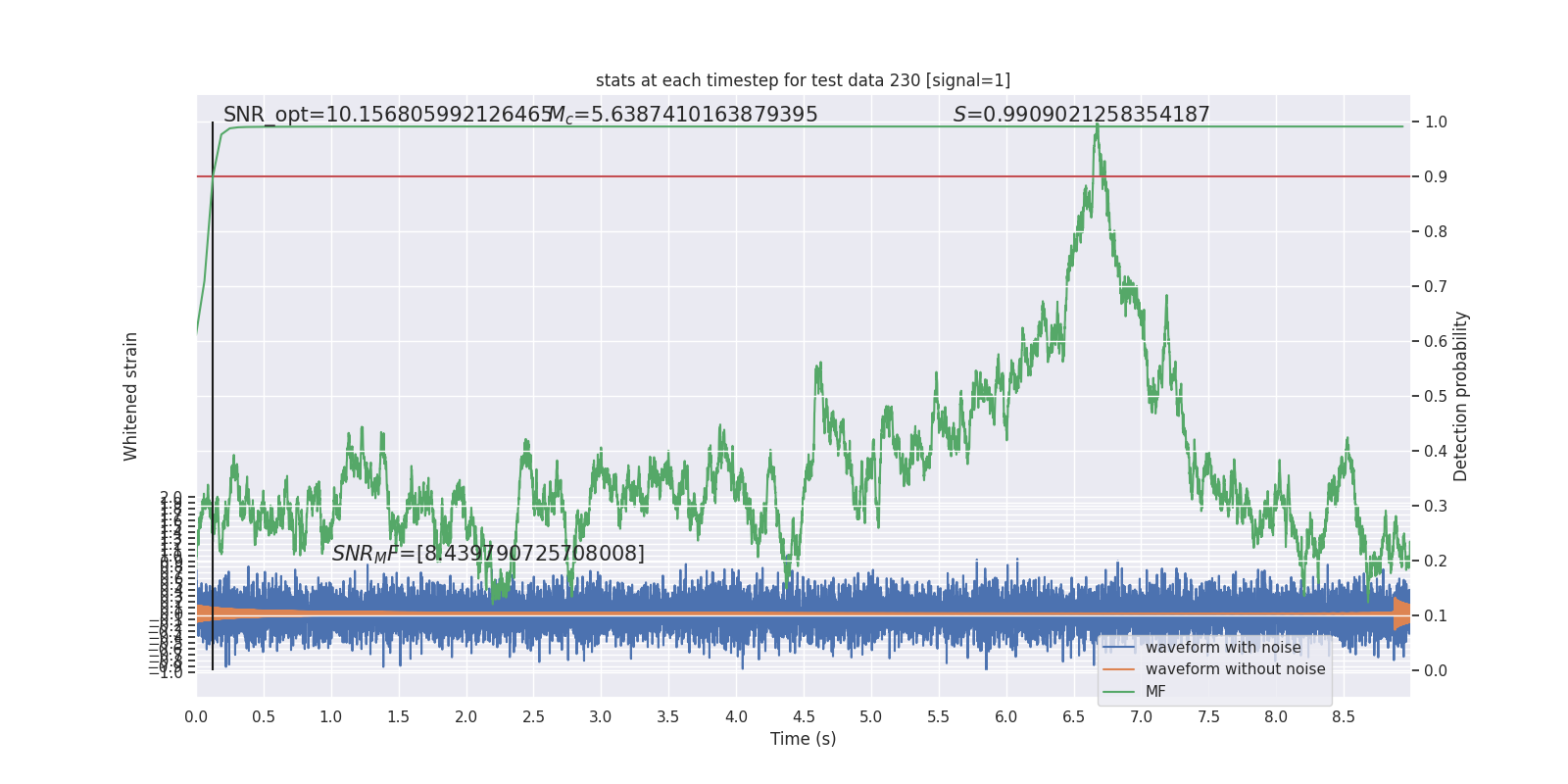1568x784 pixels.
Task: Click the right-axis tick label 0.6
Action: coord(1436,342)
